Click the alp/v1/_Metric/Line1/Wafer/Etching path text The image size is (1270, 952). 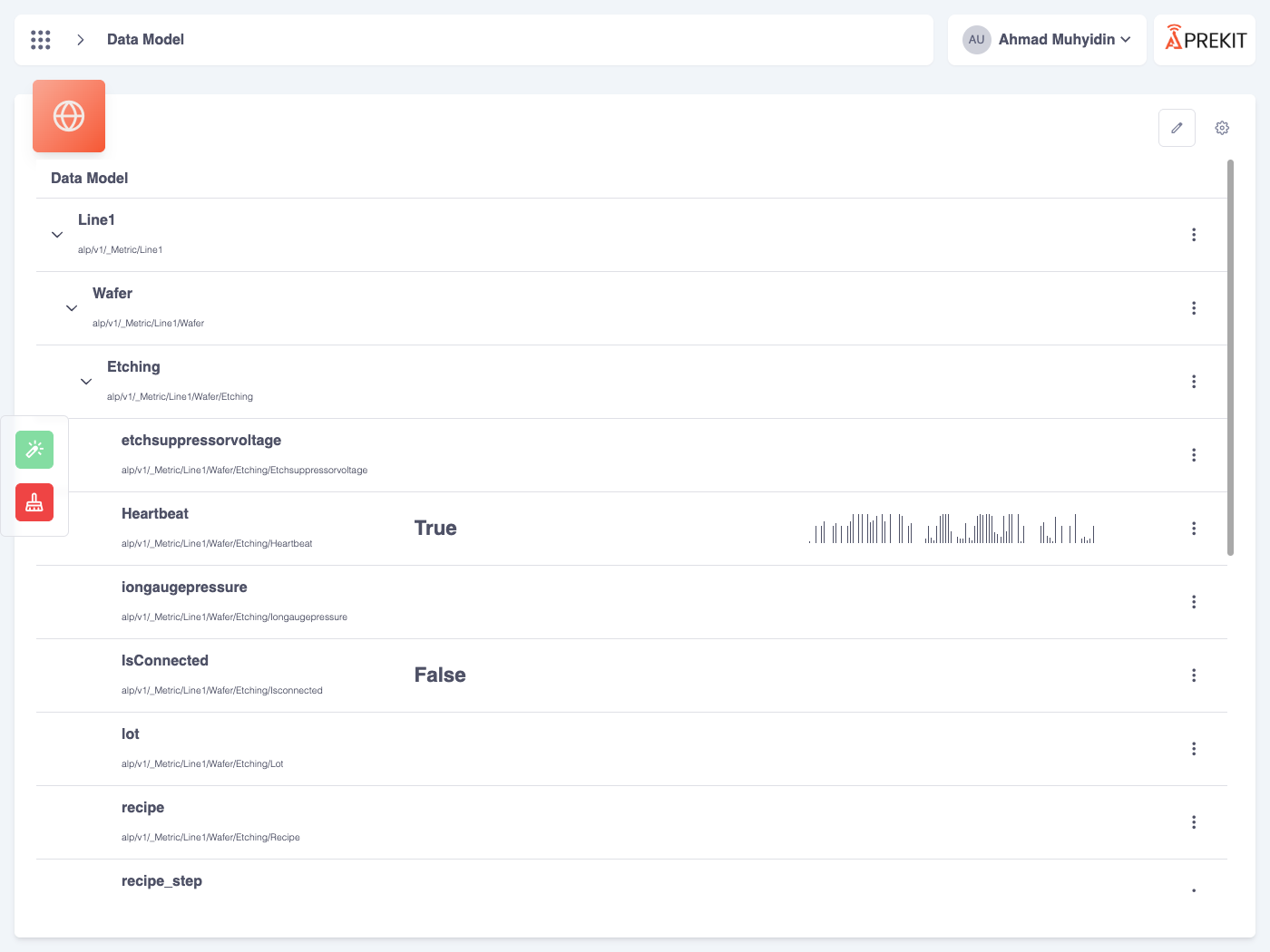pos(181,397)
